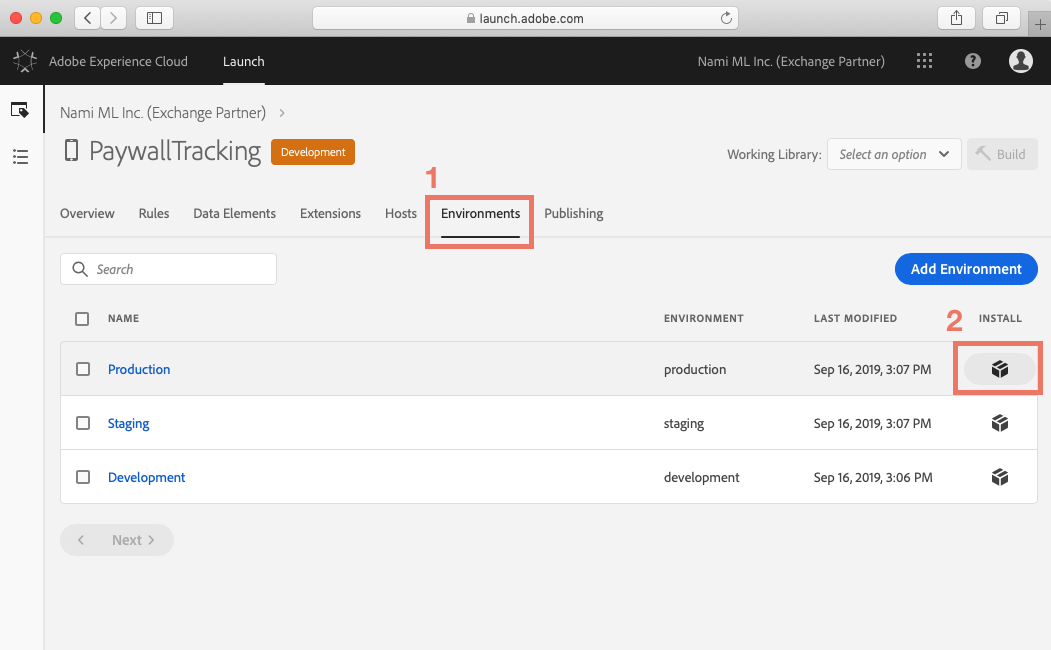
Task: Click the ENVIRONMENT column header
Action: coord(704,318)
